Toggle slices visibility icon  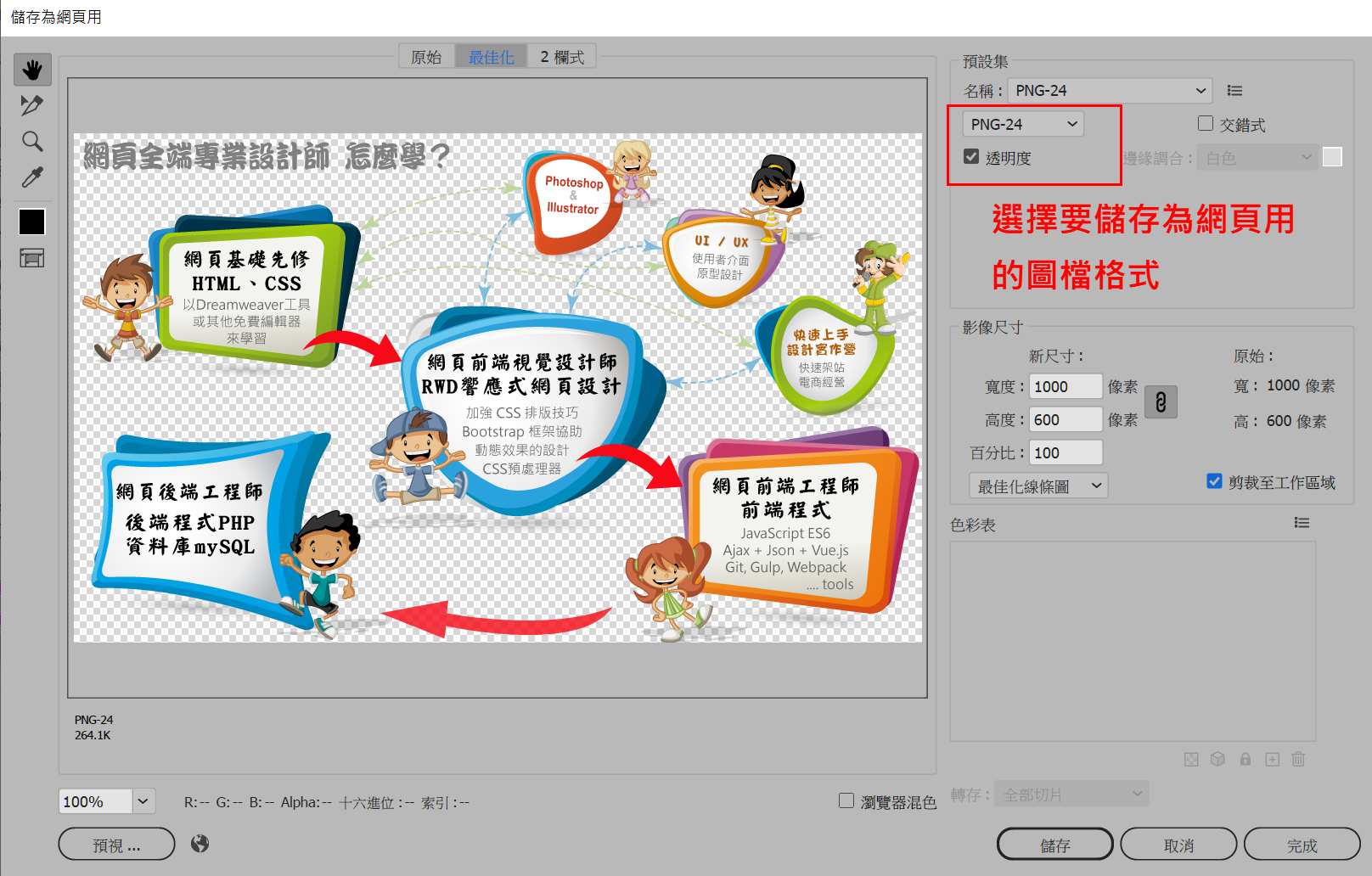[32, 258]
